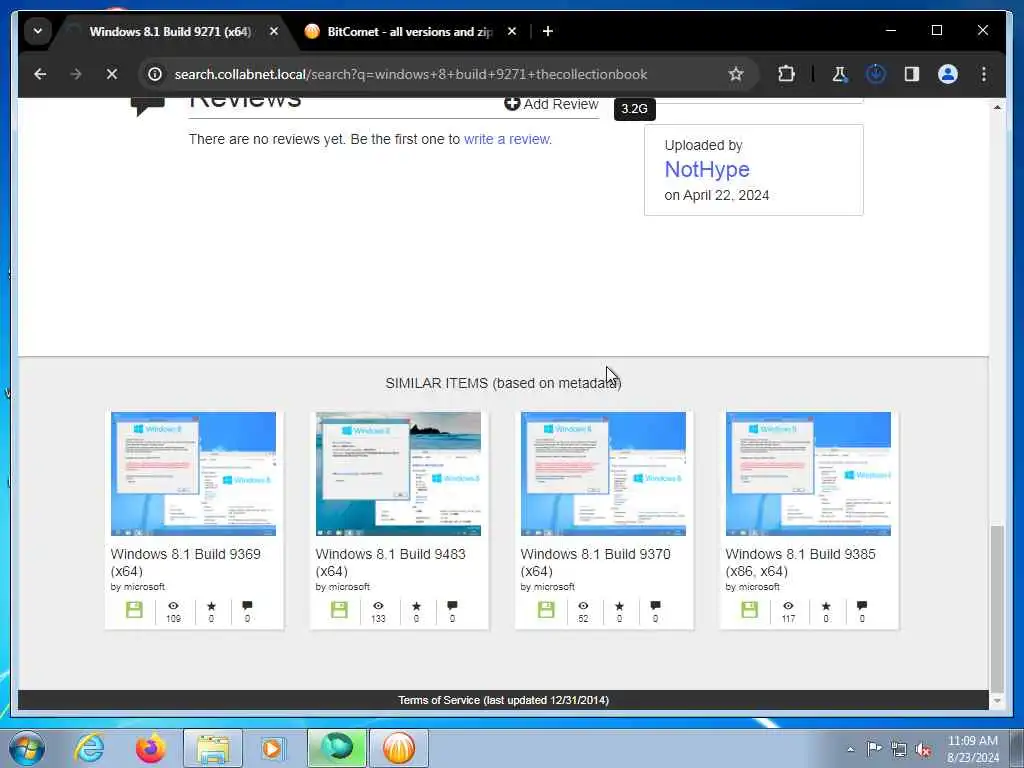Screen dimensions: 1024x768
Task: Bookmark this page with the star
Action: tap(736, 74)
